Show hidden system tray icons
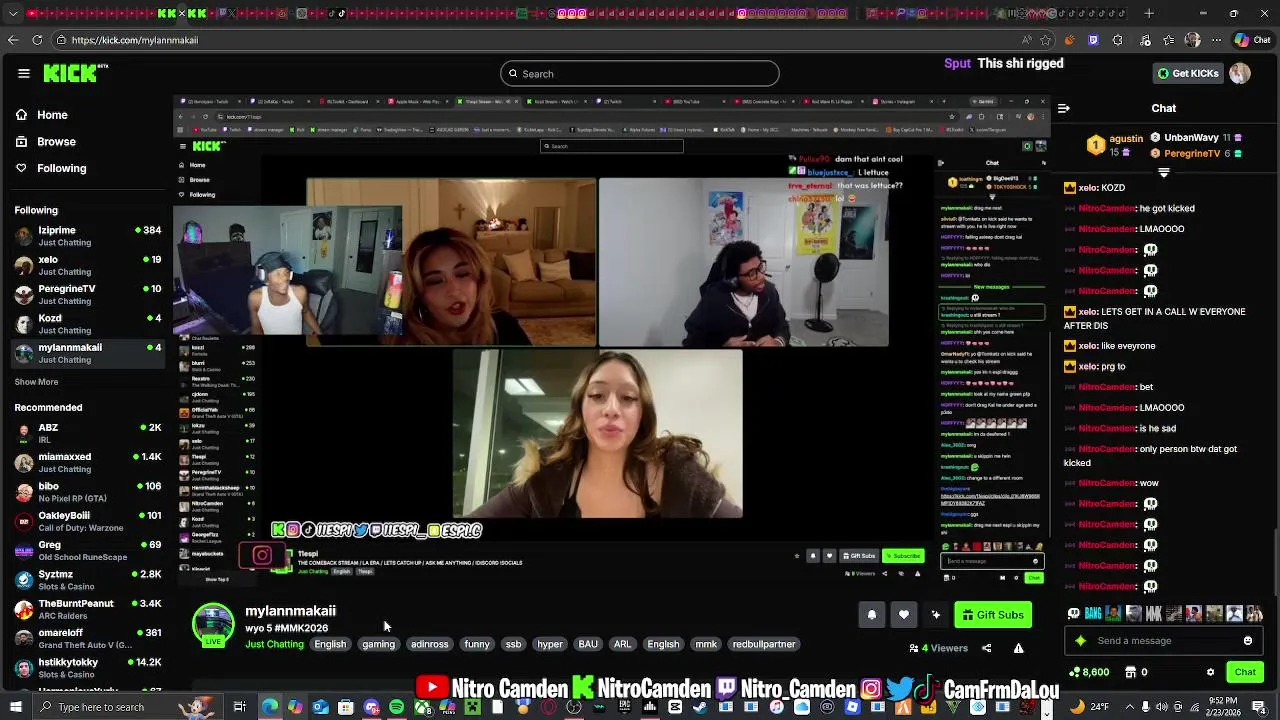1280x720 pixels. 1130,707
